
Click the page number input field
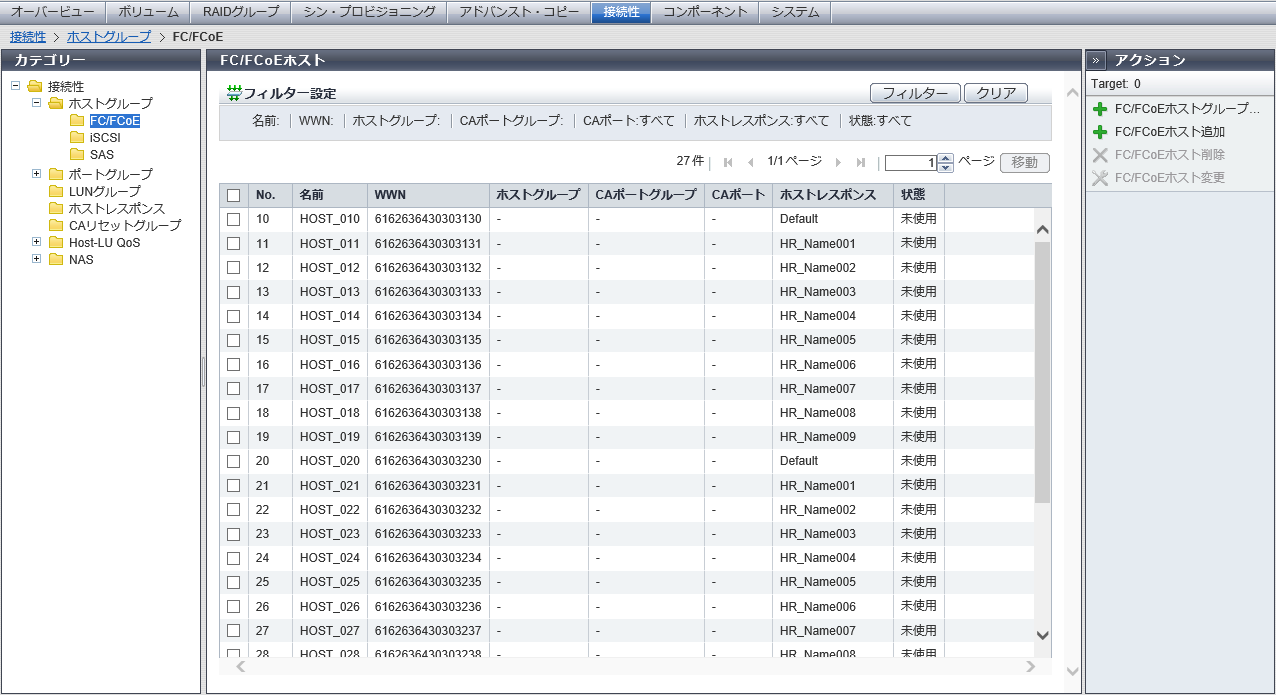point(910,162)
